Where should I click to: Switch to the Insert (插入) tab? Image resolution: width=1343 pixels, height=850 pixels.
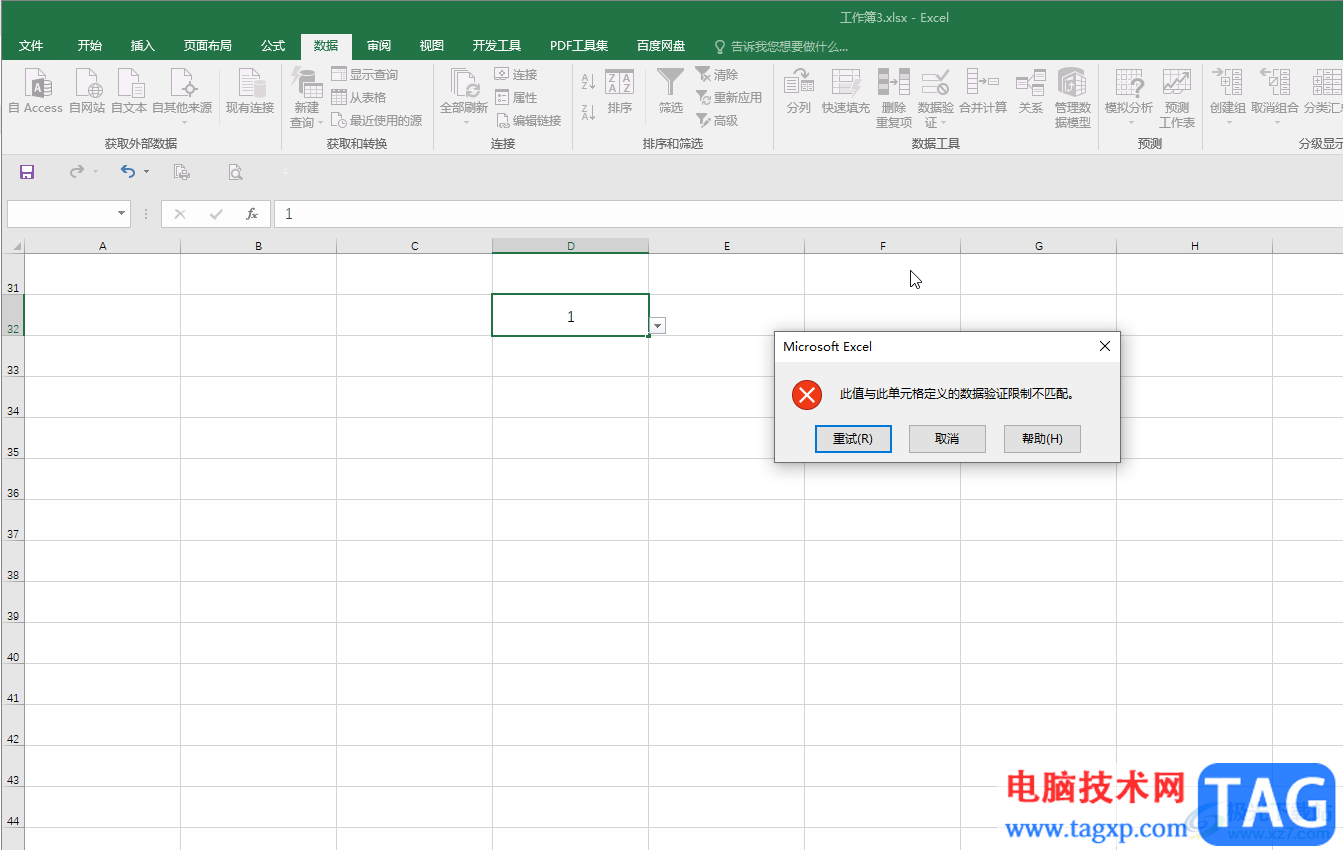point(143,46)
